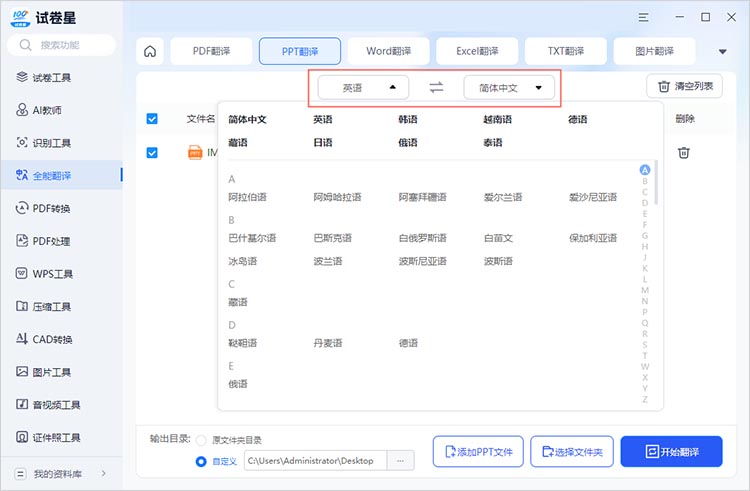Screen dimensions: 750x491
Task: Expand more translation tabs arrow
Action: click(722, 52)
